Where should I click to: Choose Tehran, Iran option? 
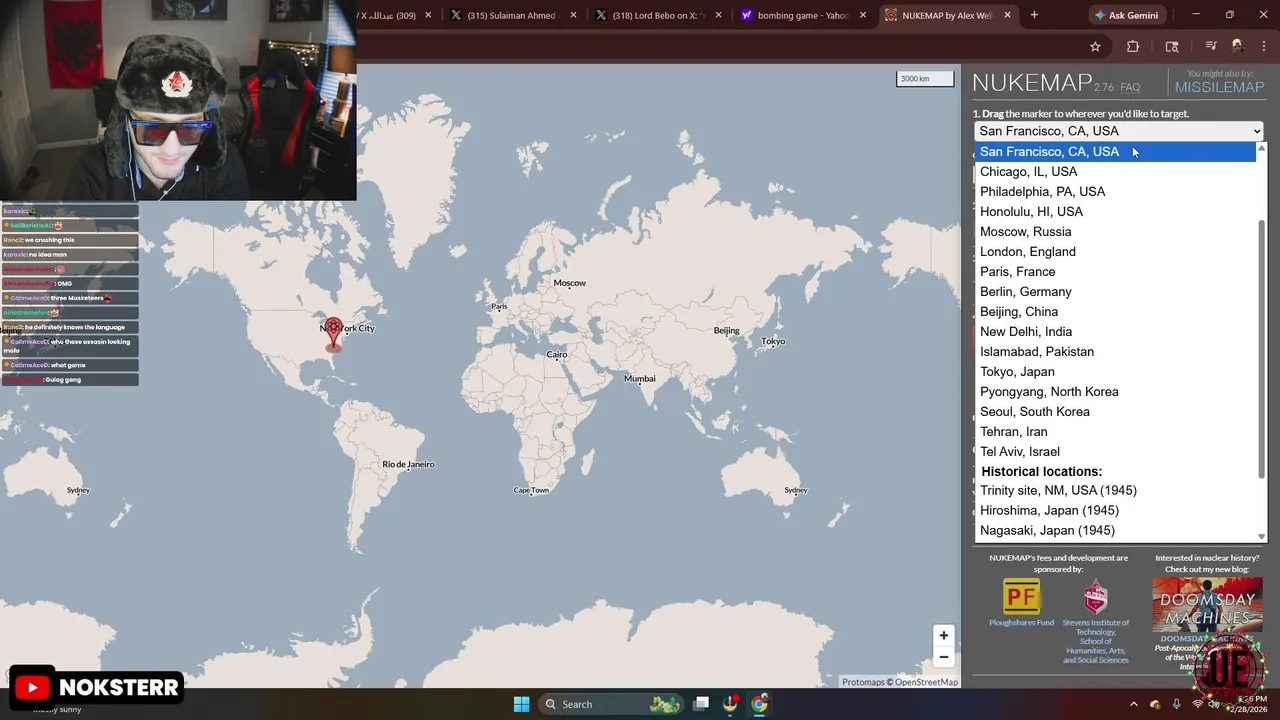1115,432
